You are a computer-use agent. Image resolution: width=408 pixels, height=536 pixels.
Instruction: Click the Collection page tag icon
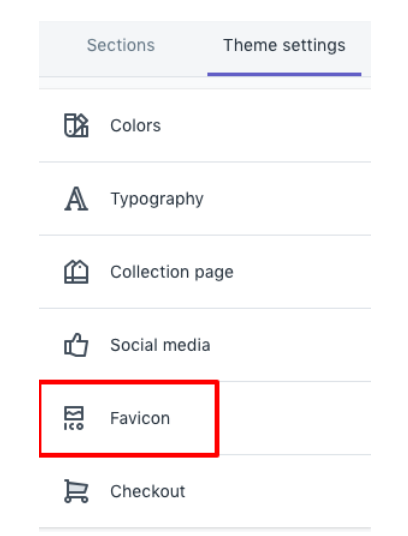click(76, 272)
